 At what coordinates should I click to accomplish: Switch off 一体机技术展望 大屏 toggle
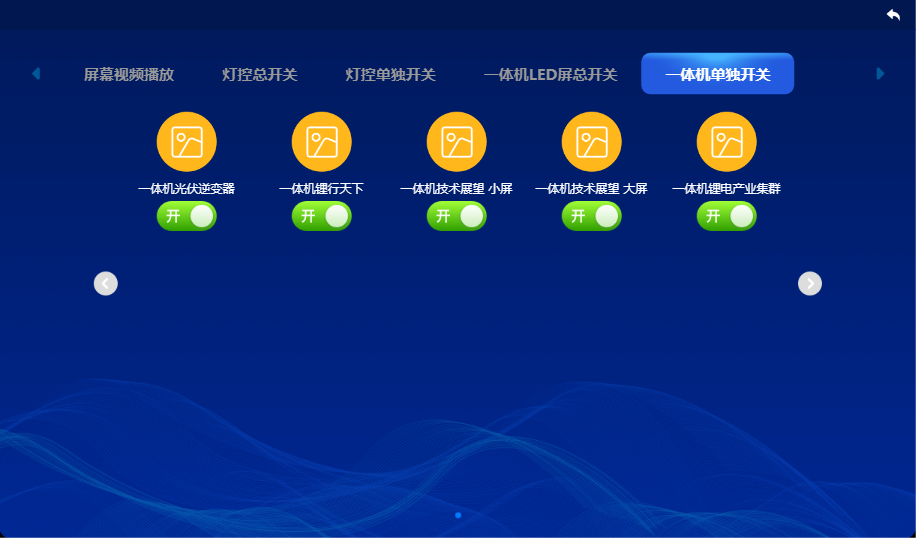[x=591, y=216]
